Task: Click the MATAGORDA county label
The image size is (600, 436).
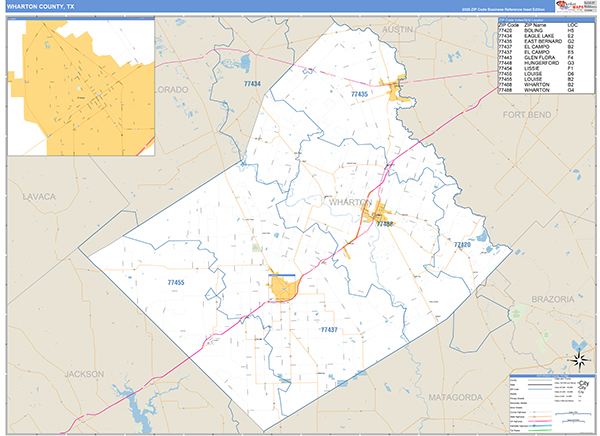Action: [455, 398]
